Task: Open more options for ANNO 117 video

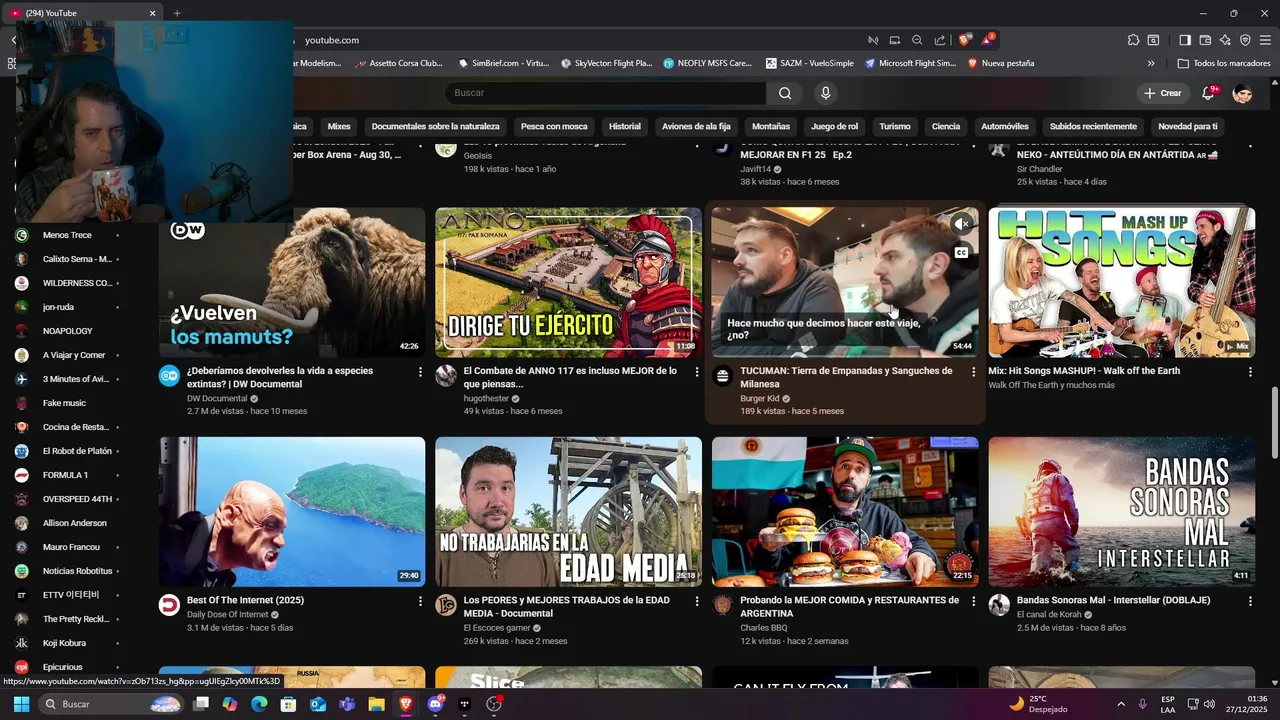Action: coord(697,371)
